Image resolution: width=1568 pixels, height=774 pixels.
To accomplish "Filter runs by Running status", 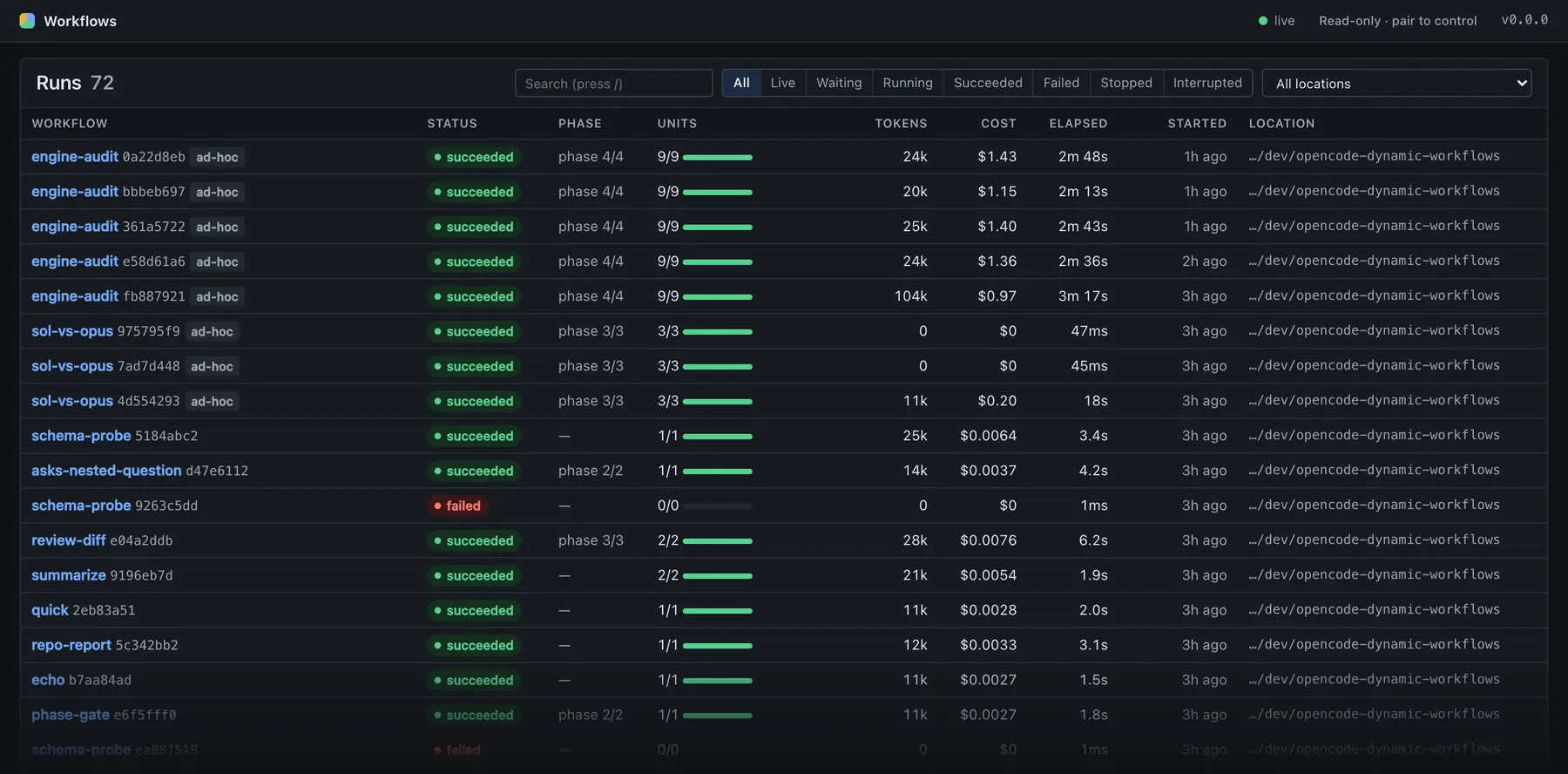I will pos(908,83).
